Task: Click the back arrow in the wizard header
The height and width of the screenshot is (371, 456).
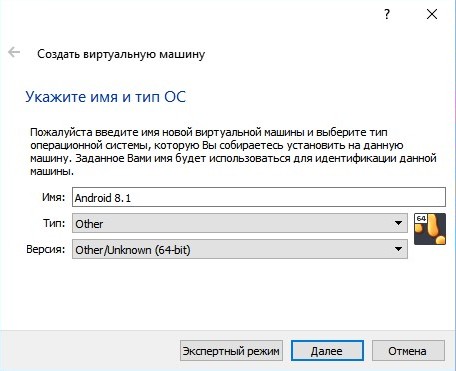Action: tap(14, 52)
